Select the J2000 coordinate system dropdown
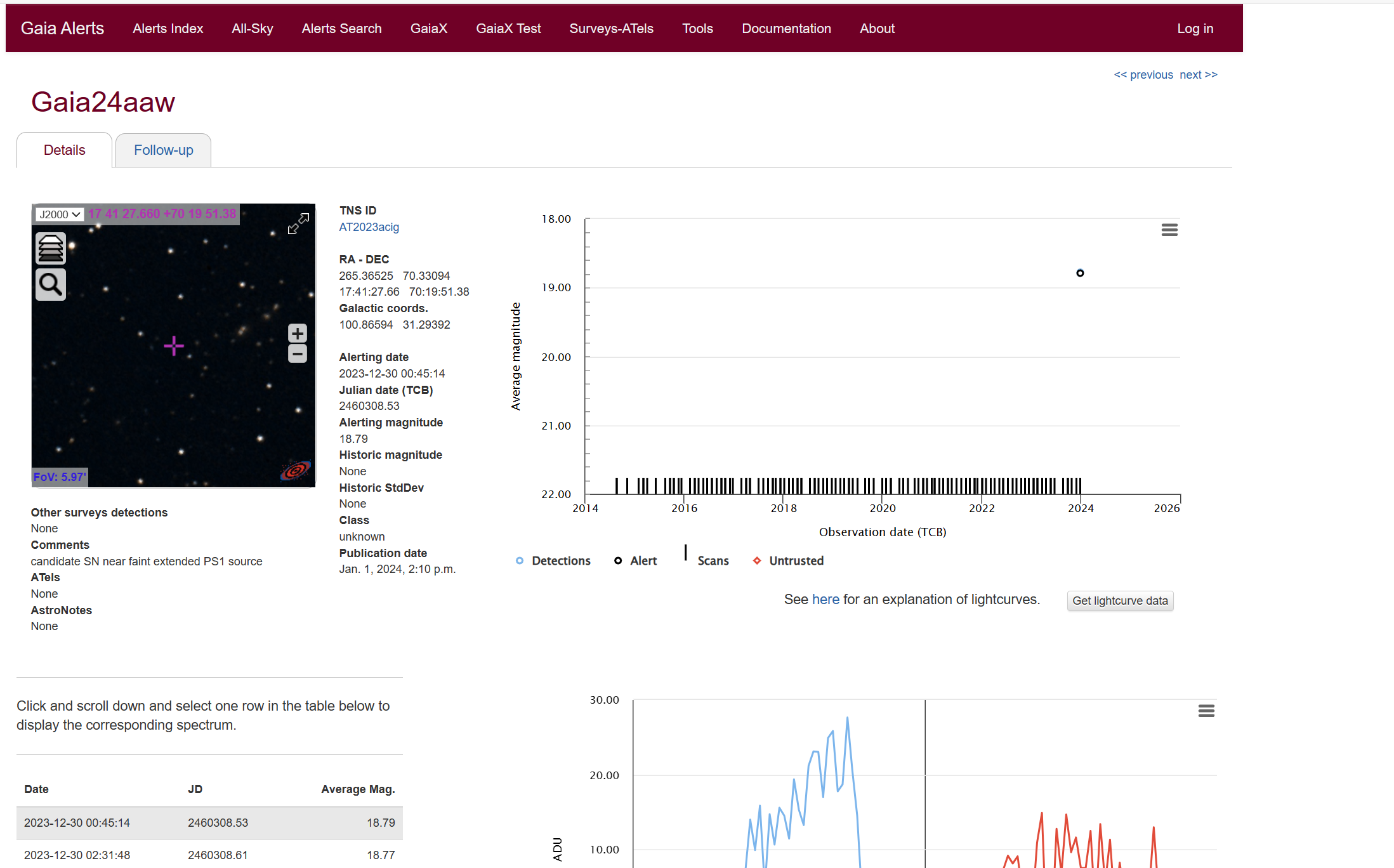Viewport: 1394px width, 868px height. pos(56,214)
